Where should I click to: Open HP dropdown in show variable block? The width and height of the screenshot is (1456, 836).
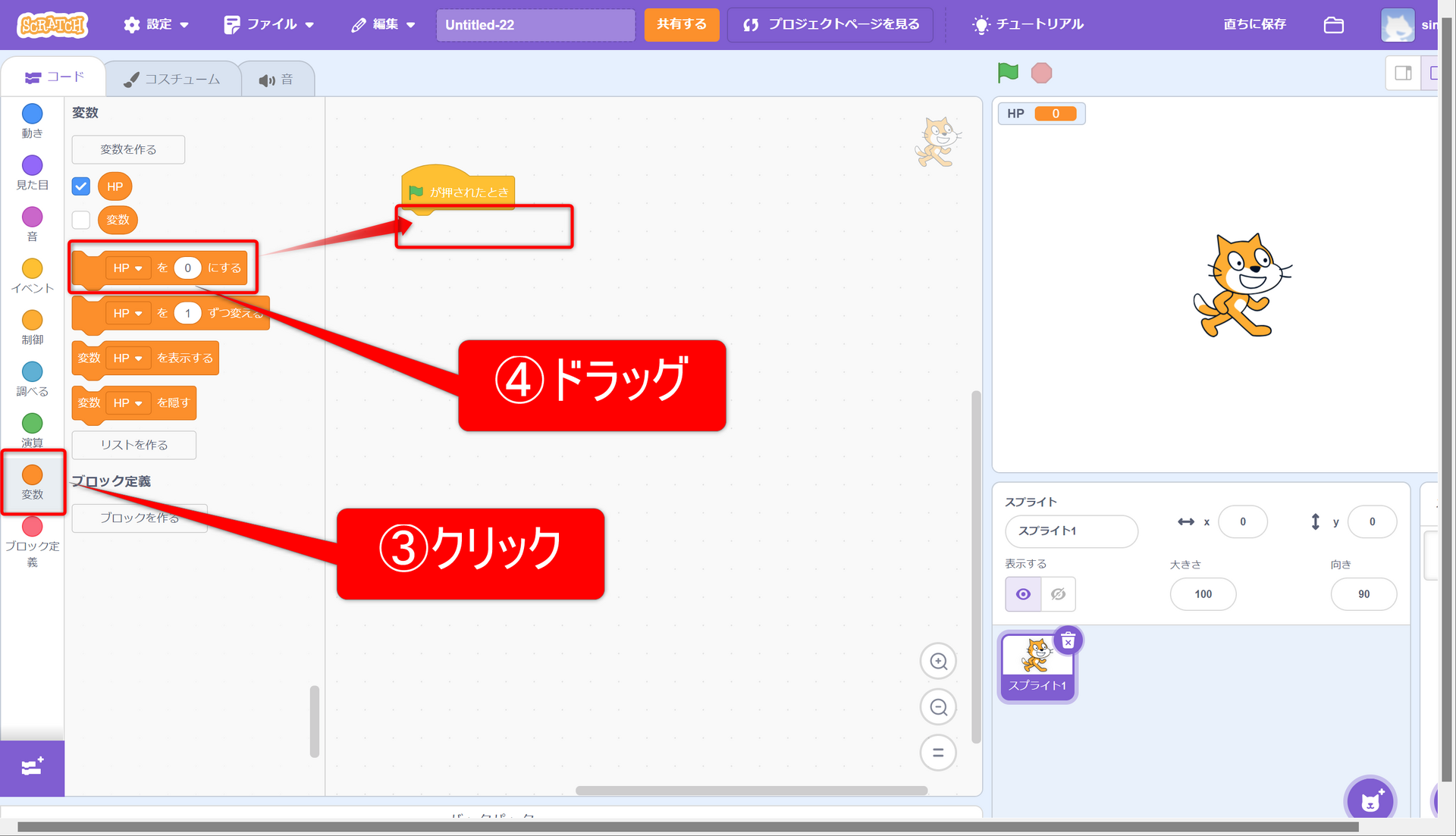point(128,358)
